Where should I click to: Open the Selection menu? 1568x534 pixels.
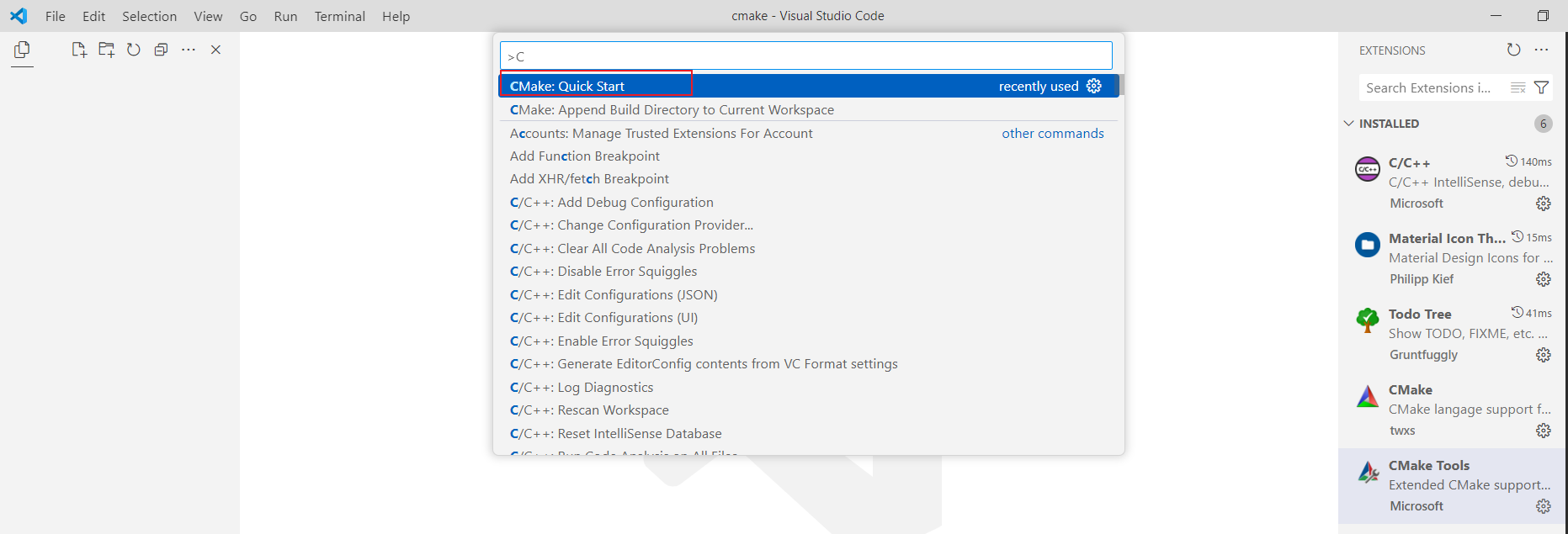point(150,16)
